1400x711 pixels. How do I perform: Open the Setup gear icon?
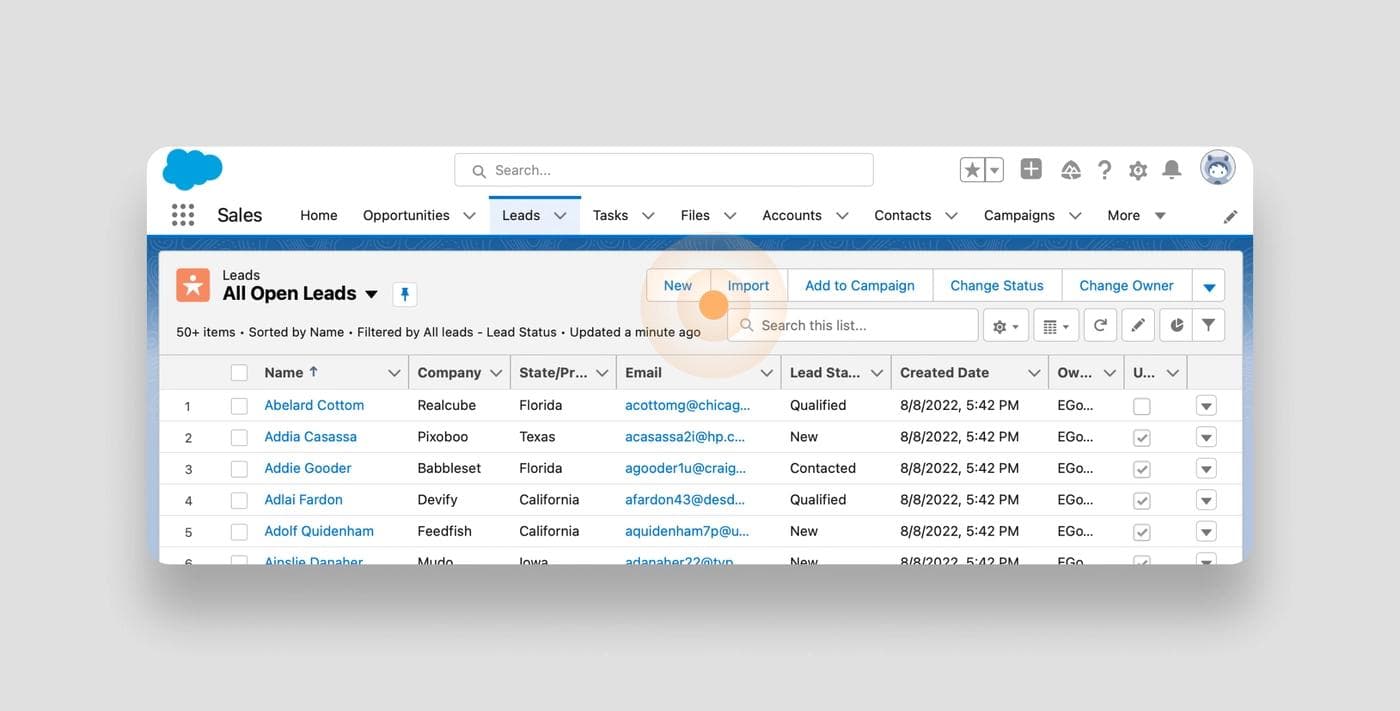[1138, 171]
